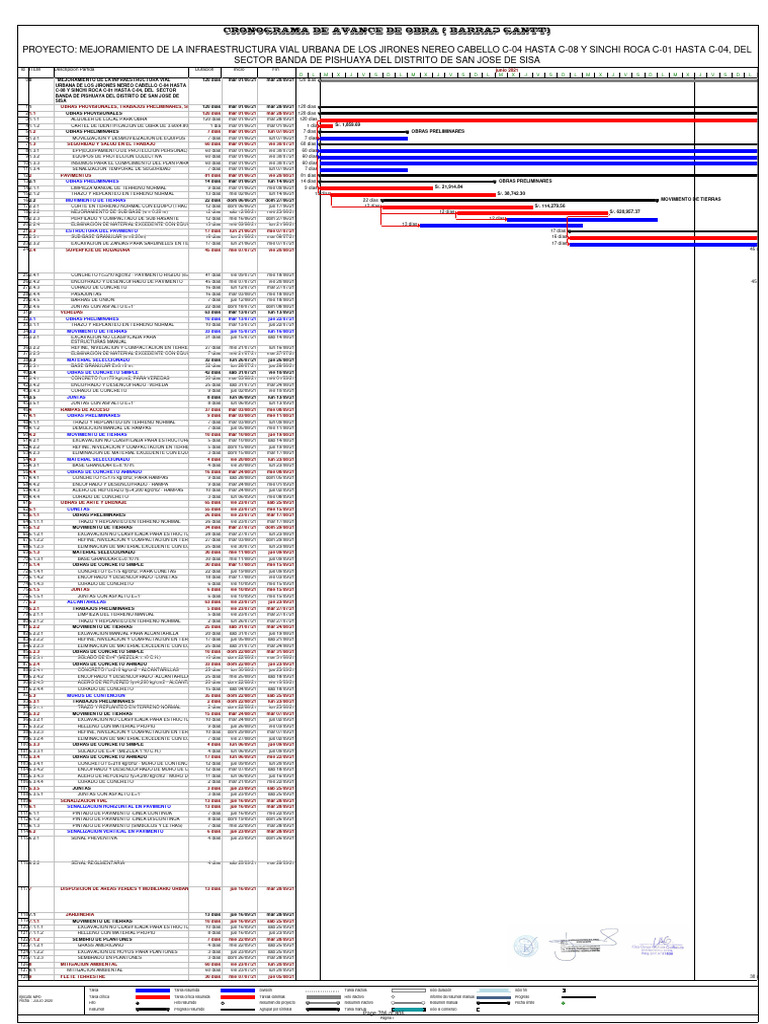Click the SEÑALIZACION VIAL row
The width and height of the screenshot is (768, 1024).
[x=157, y=801]
